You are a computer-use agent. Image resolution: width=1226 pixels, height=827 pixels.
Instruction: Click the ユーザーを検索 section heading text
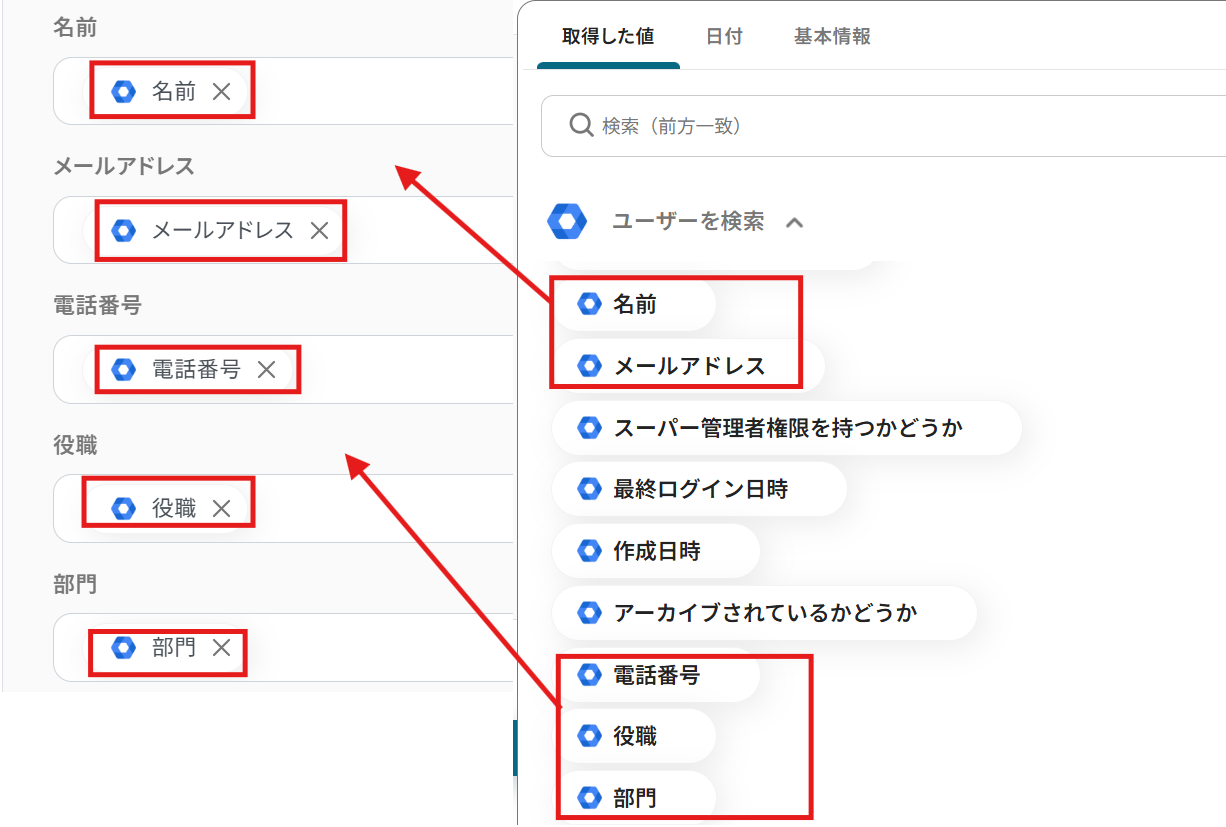click(x=688, y=221)
